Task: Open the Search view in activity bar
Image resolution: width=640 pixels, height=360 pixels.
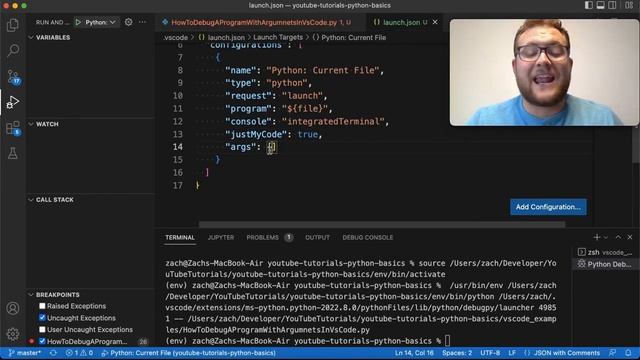Action: [x=13, y=51]
